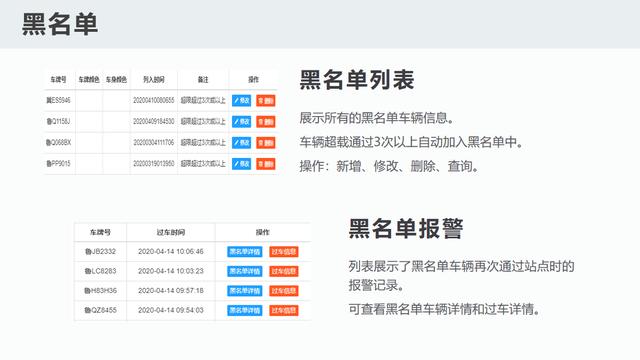The height and width of the screenshot is (360, 640).
Task: Show 过车信息 for 鲁H83H36 row
Action: 284,291
